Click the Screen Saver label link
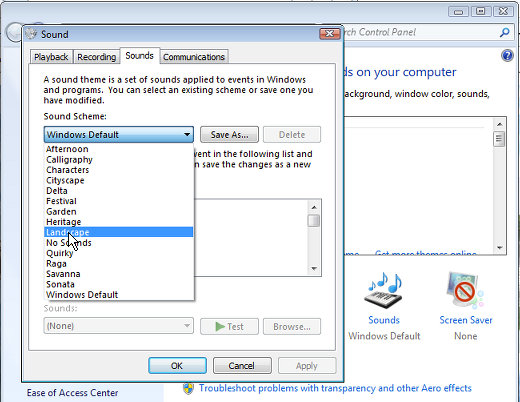 466,320
